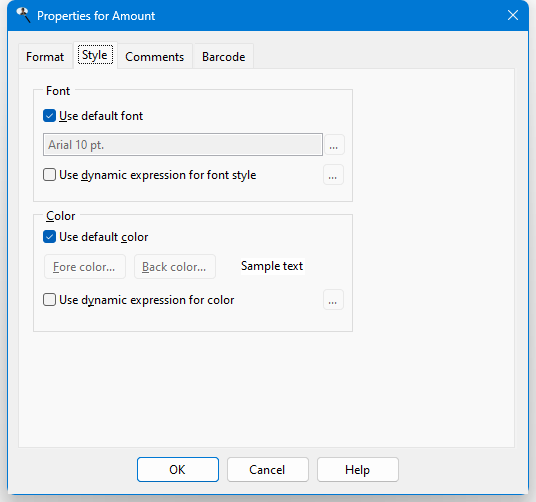This screenshot has width=536, height=502.
Task: Open font chooser ellipsis next to Arial 10 pt.
Action: coord(334,145)
